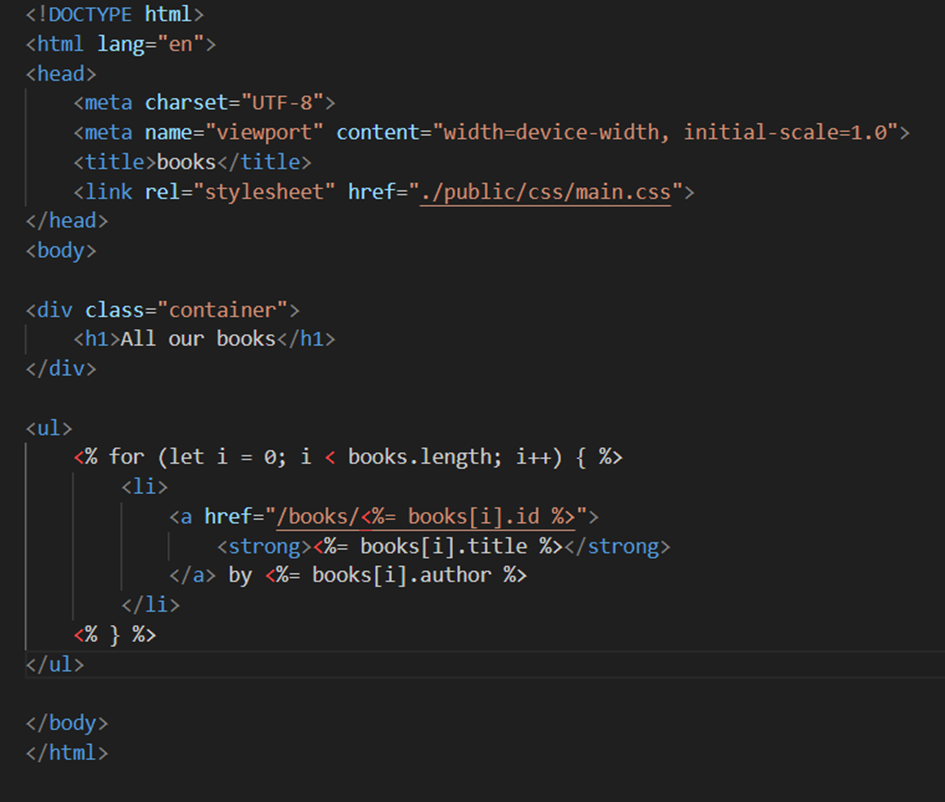Screen dimensions: 945x802
Task: Click the opening <ul> tag
Action: [49, 428]
